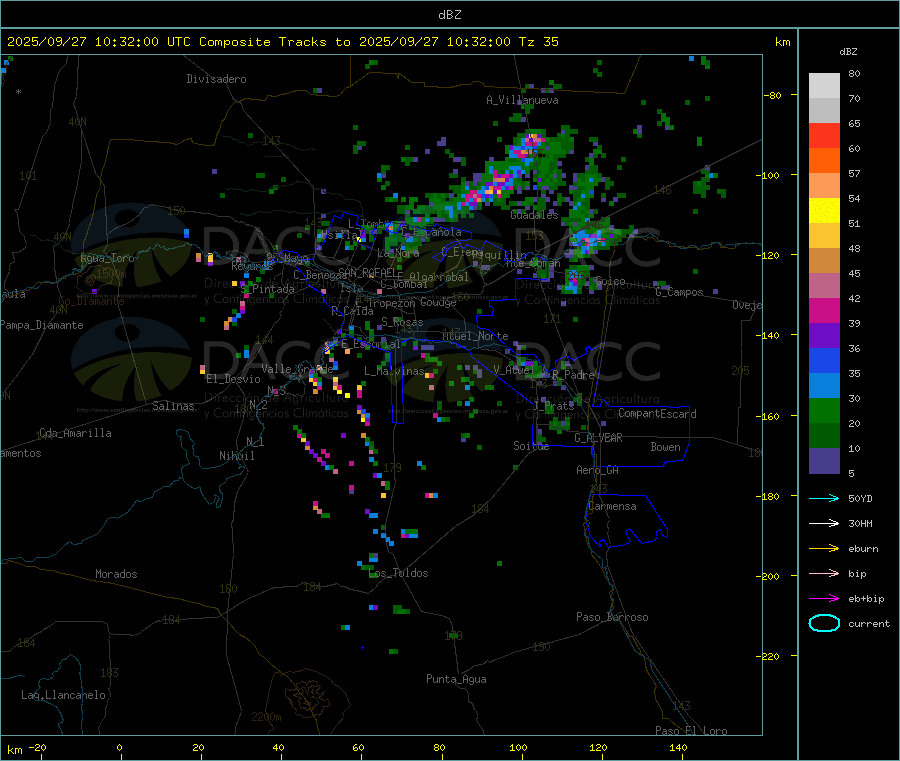Click the 'Bowen' map label
Image resolution: width=900 pixels, height=761 pixels.
pos(666,447)
